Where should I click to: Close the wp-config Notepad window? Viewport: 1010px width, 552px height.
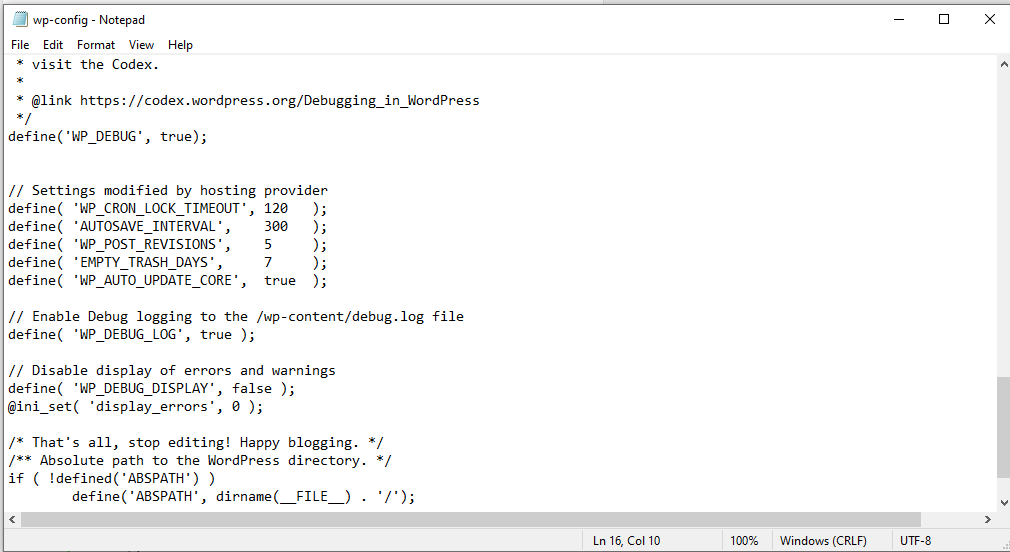989,19
